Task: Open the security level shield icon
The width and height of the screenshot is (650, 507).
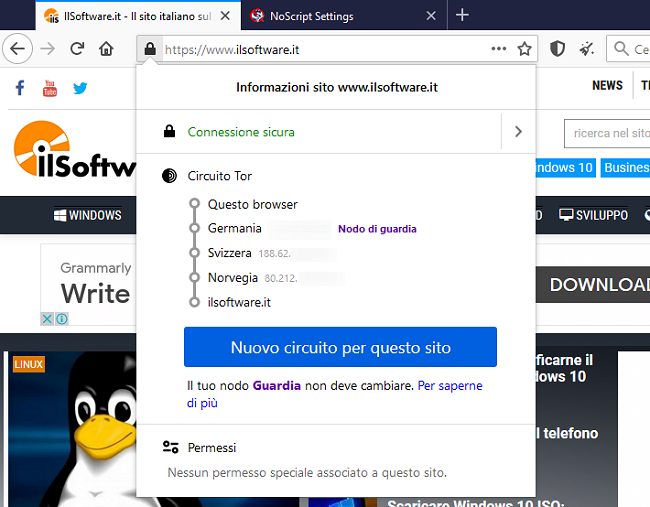Action: [x=557, y=49]
